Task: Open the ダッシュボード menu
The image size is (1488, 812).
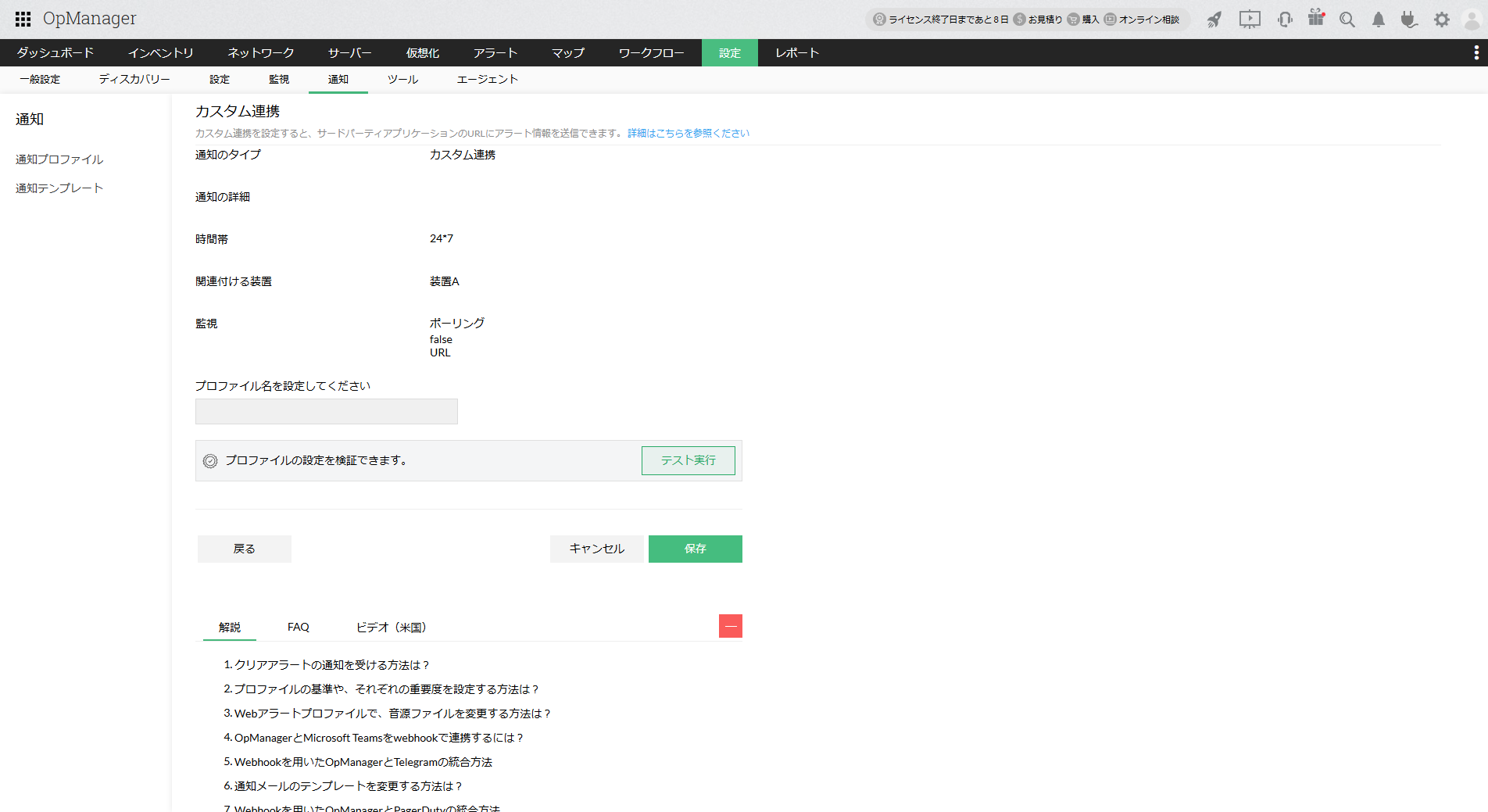Action: coord(55,52)
